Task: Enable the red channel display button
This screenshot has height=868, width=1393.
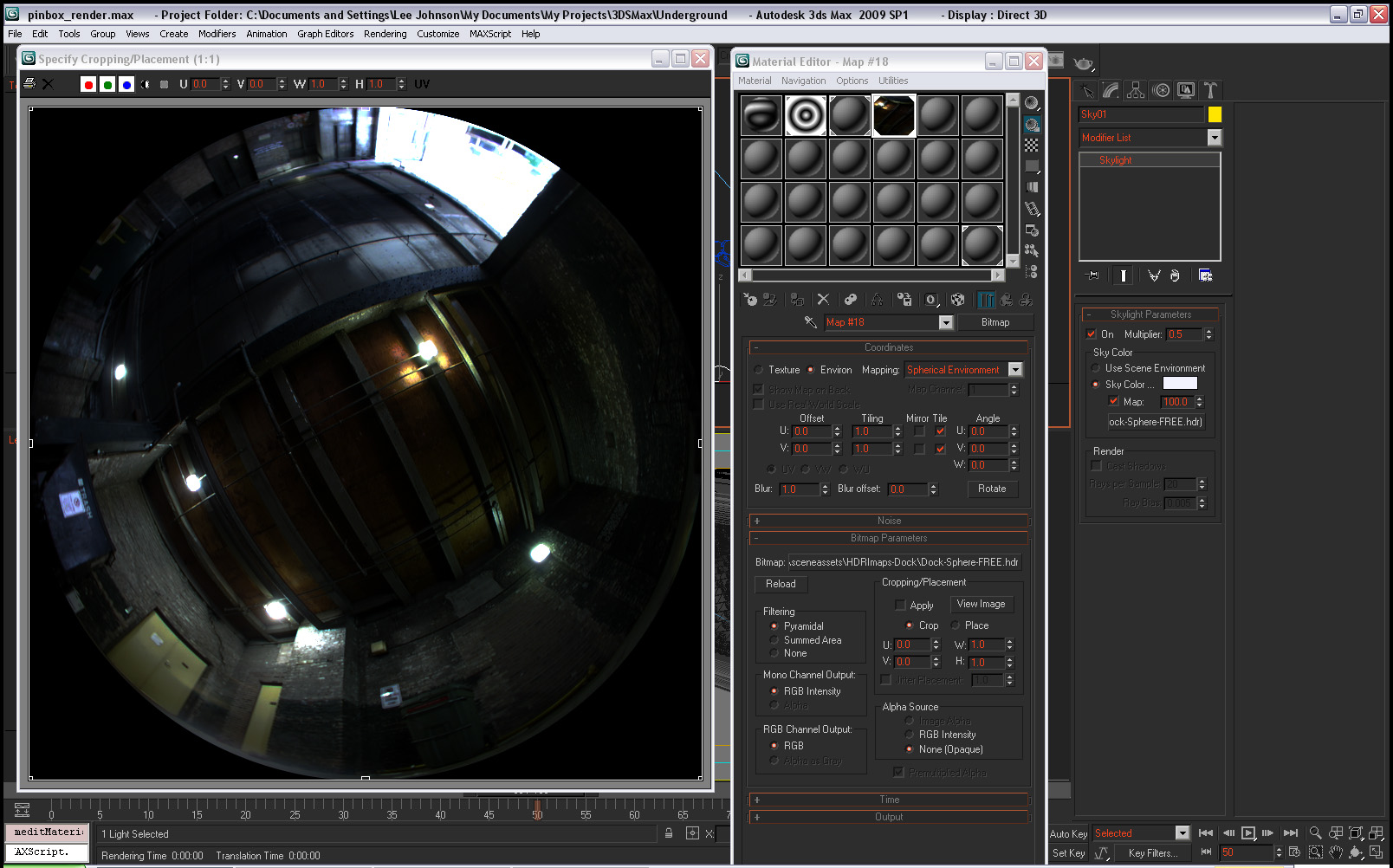Action: click(87, 84)
